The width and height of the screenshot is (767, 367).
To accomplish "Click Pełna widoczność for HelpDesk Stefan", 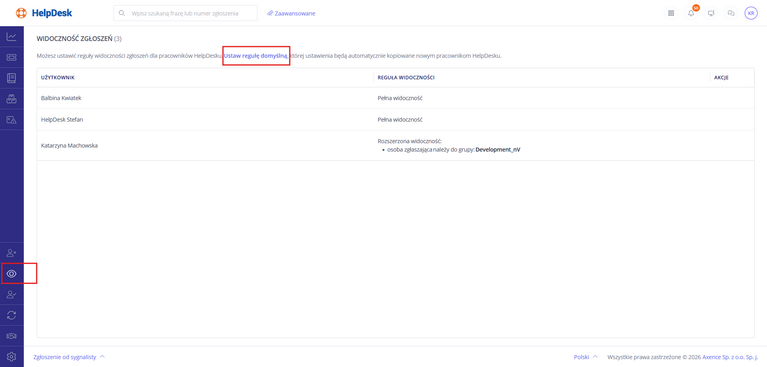I will (400, 119).
